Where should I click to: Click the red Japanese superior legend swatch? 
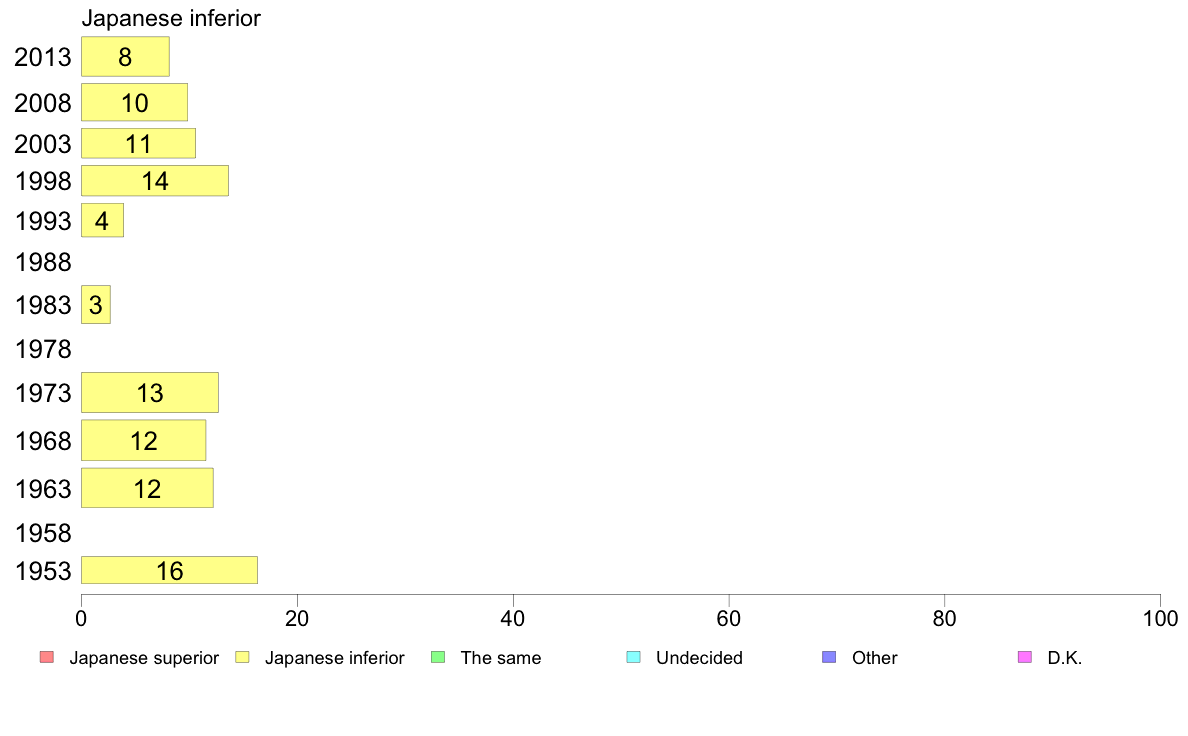tap(47, 657)
